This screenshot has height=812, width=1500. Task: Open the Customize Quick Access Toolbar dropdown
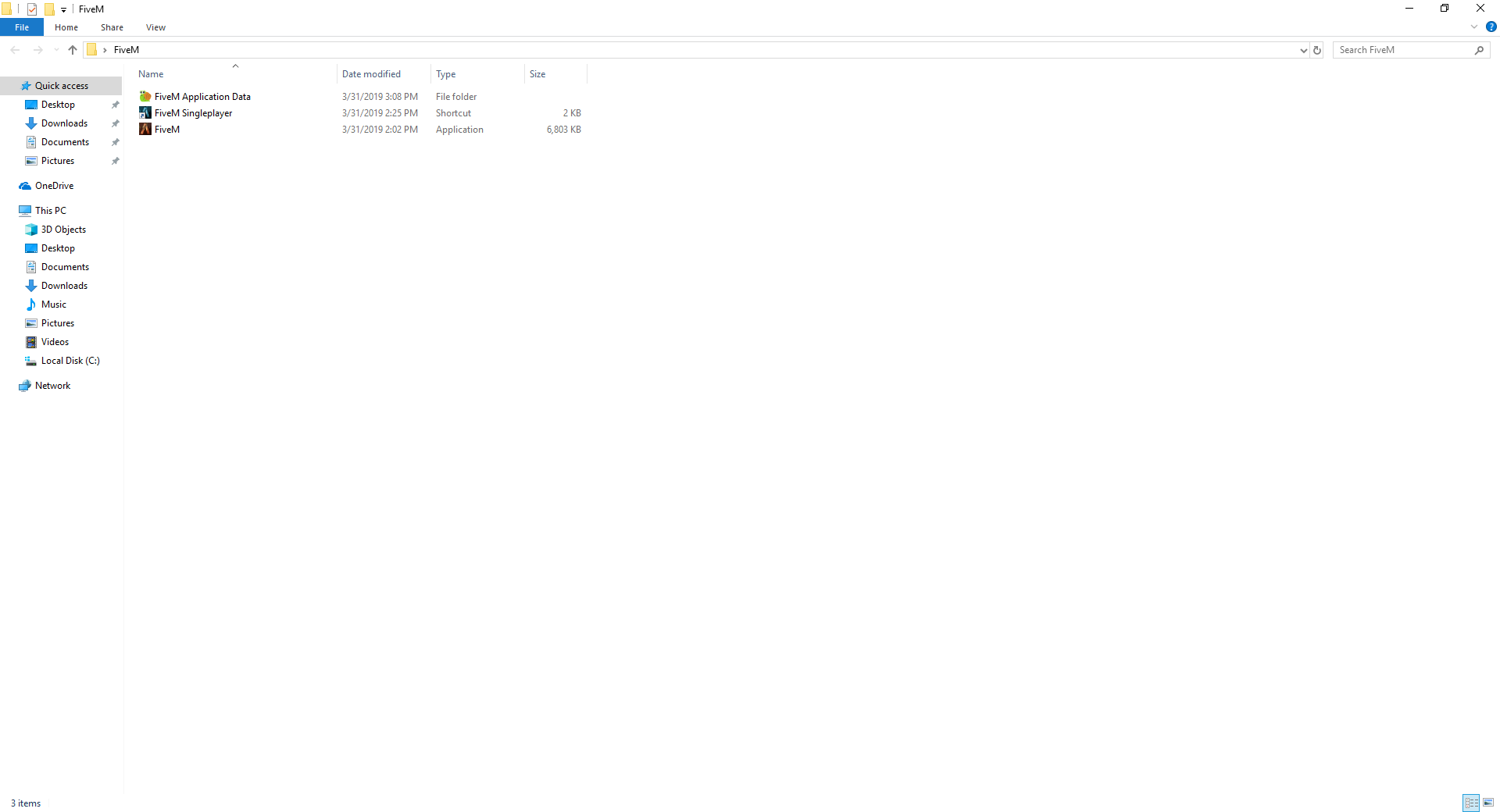point(64,10)
